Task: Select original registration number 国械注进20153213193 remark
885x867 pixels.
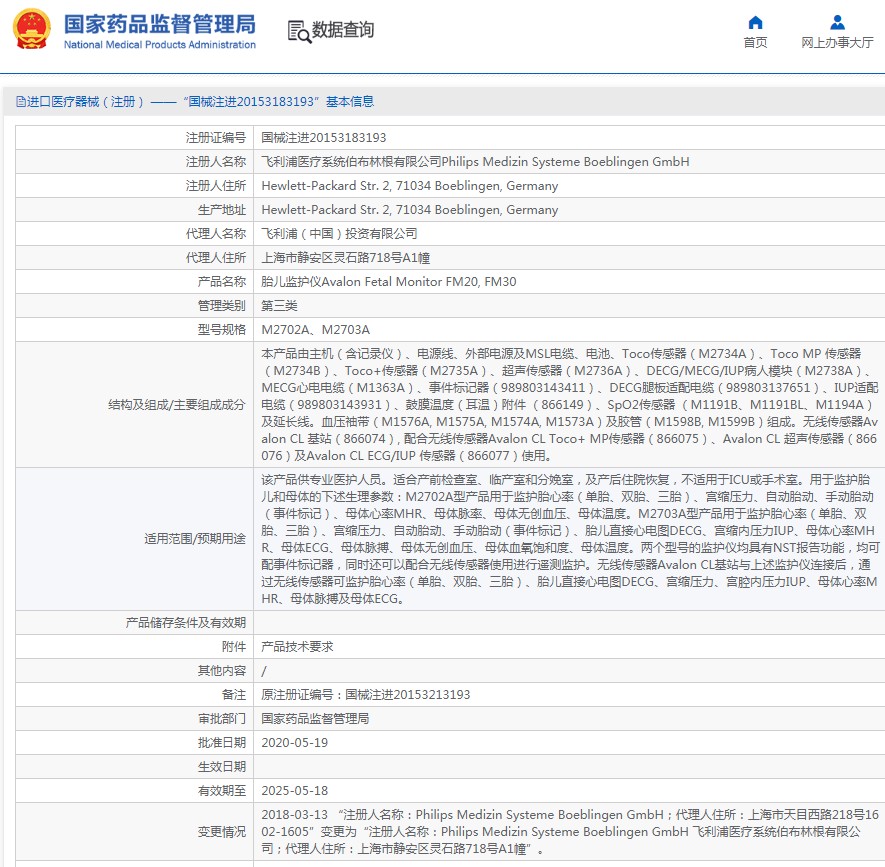Action: click(x=366, y=695)
